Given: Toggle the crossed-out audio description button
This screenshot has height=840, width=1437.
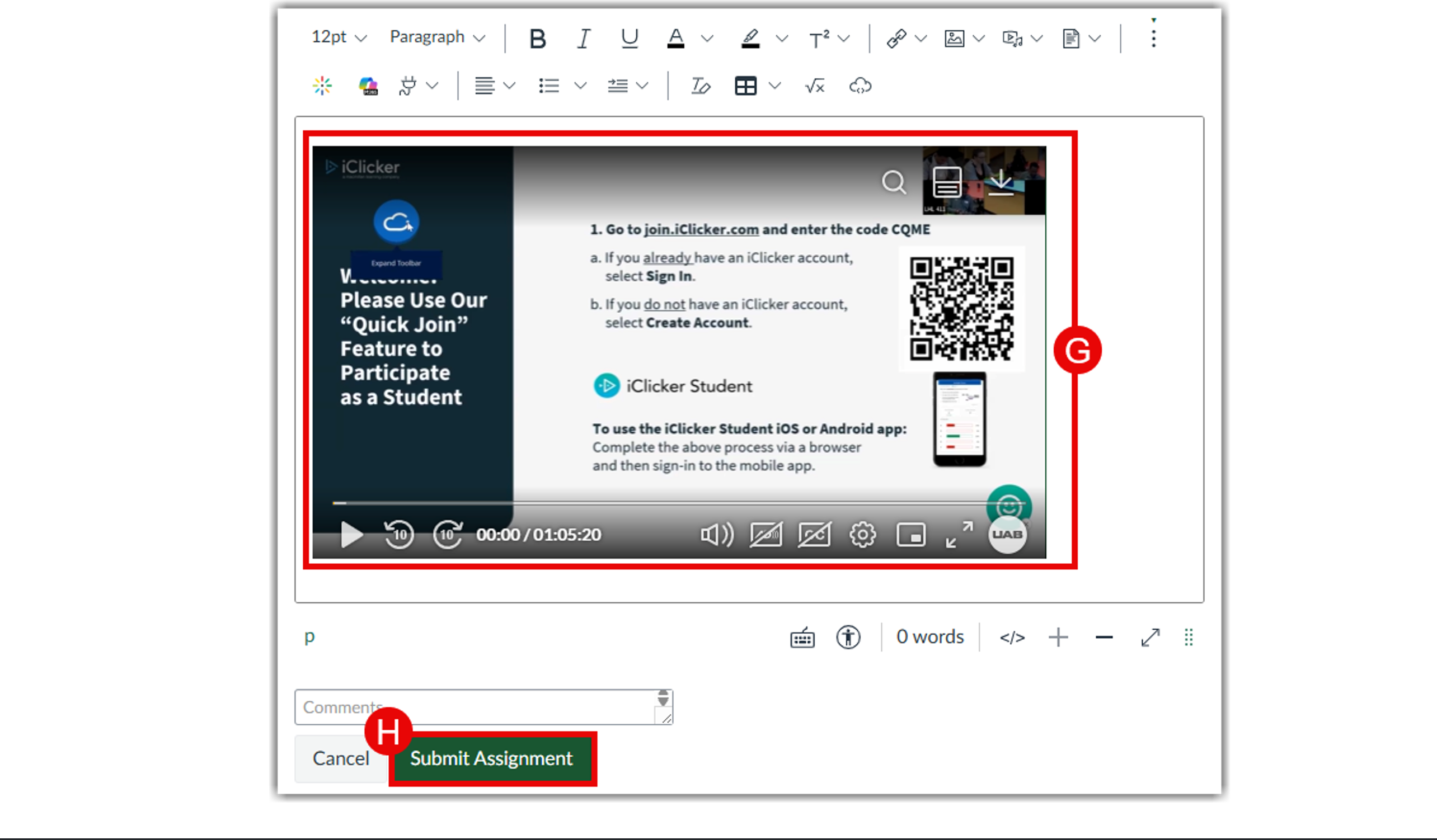Looking at the screenshot, I should (x=766, y=535).
